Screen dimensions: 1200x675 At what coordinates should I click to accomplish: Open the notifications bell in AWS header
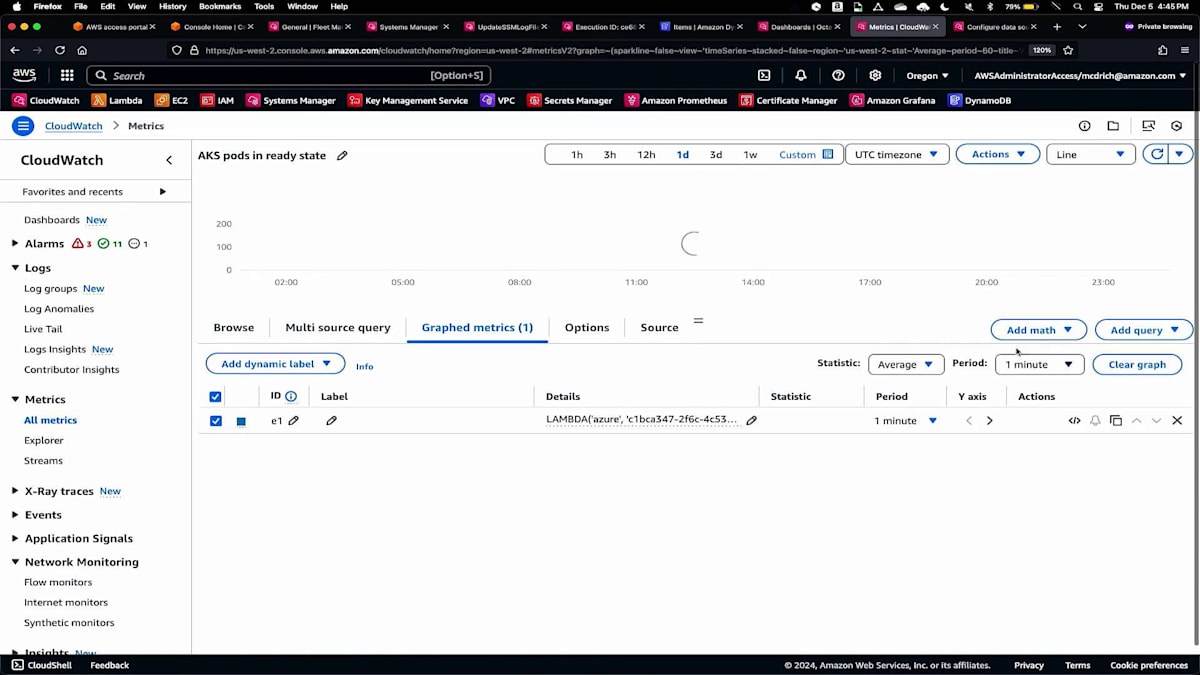[801, 75]
